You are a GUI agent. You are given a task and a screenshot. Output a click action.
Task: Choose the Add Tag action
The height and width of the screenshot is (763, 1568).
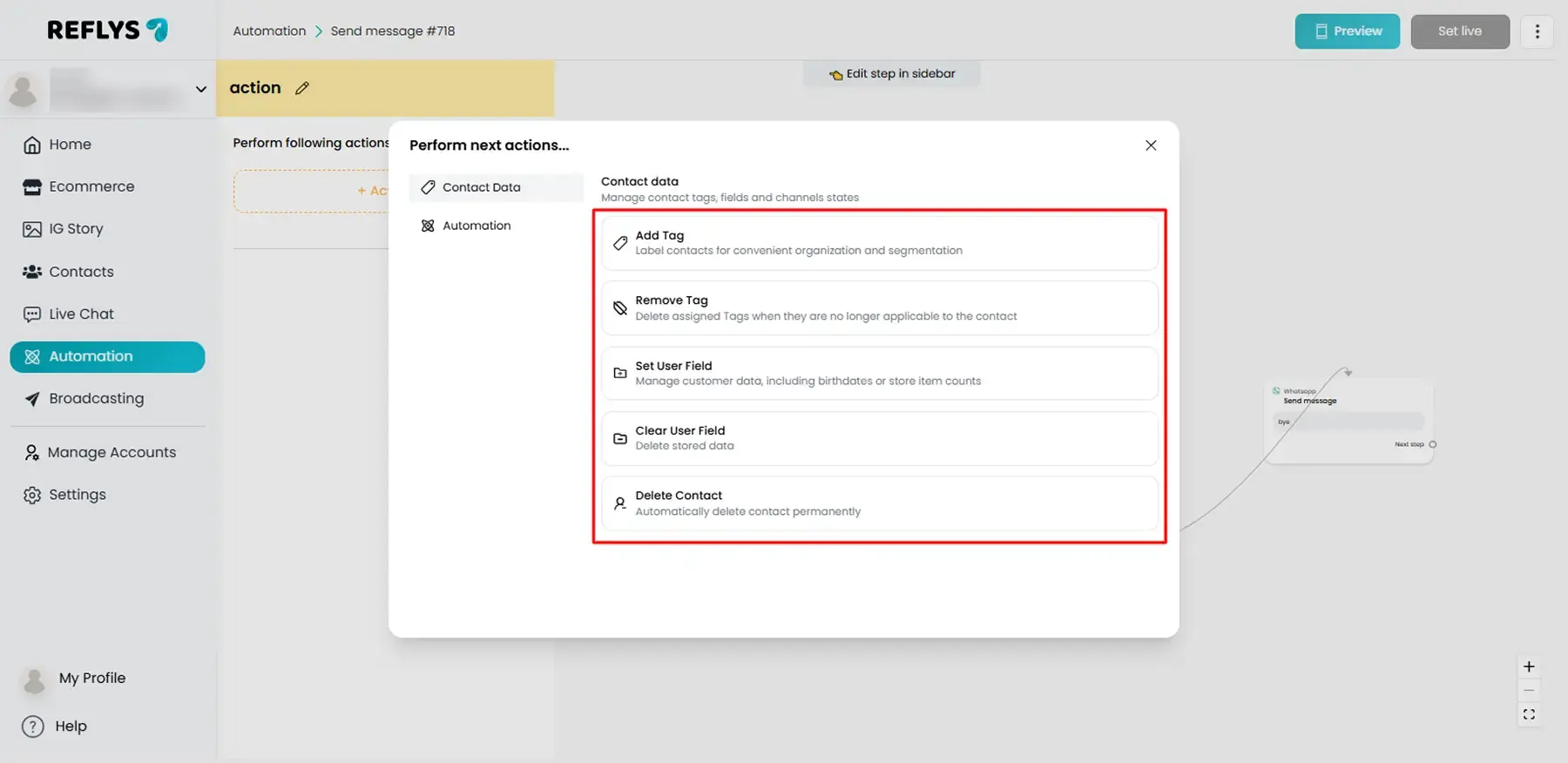point(879,243)
